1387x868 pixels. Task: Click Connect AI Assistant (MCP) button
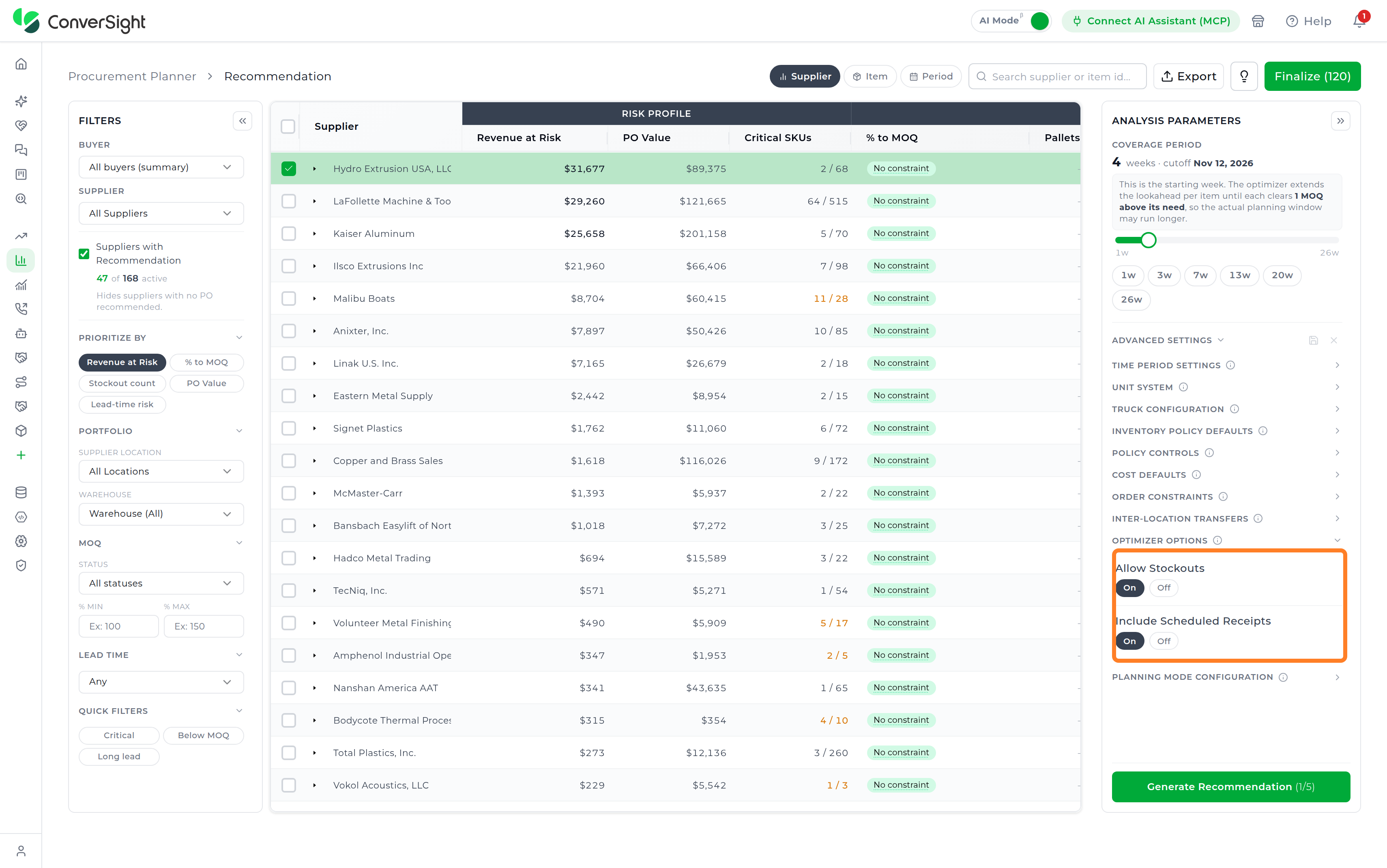click(x=1151, y=21)
